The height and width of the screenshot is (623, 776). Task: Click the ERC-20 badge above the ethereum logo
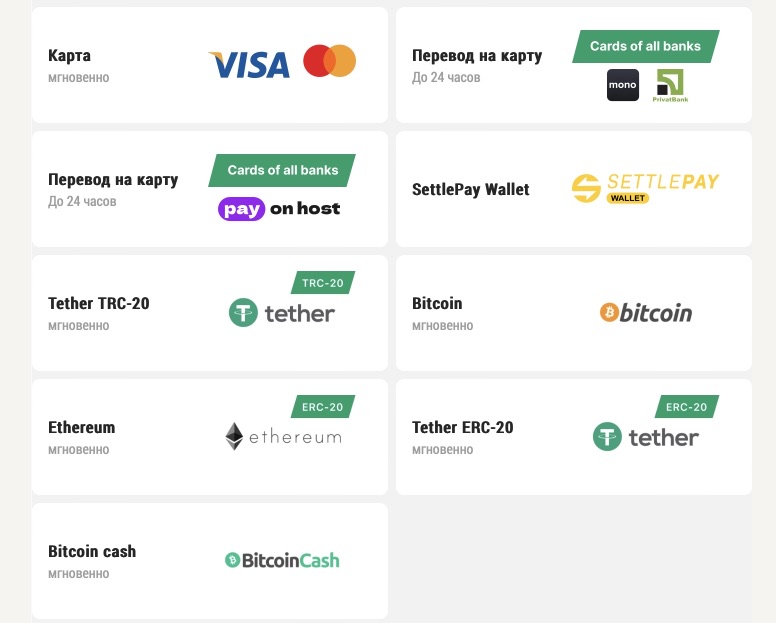[x=323, y=407]
